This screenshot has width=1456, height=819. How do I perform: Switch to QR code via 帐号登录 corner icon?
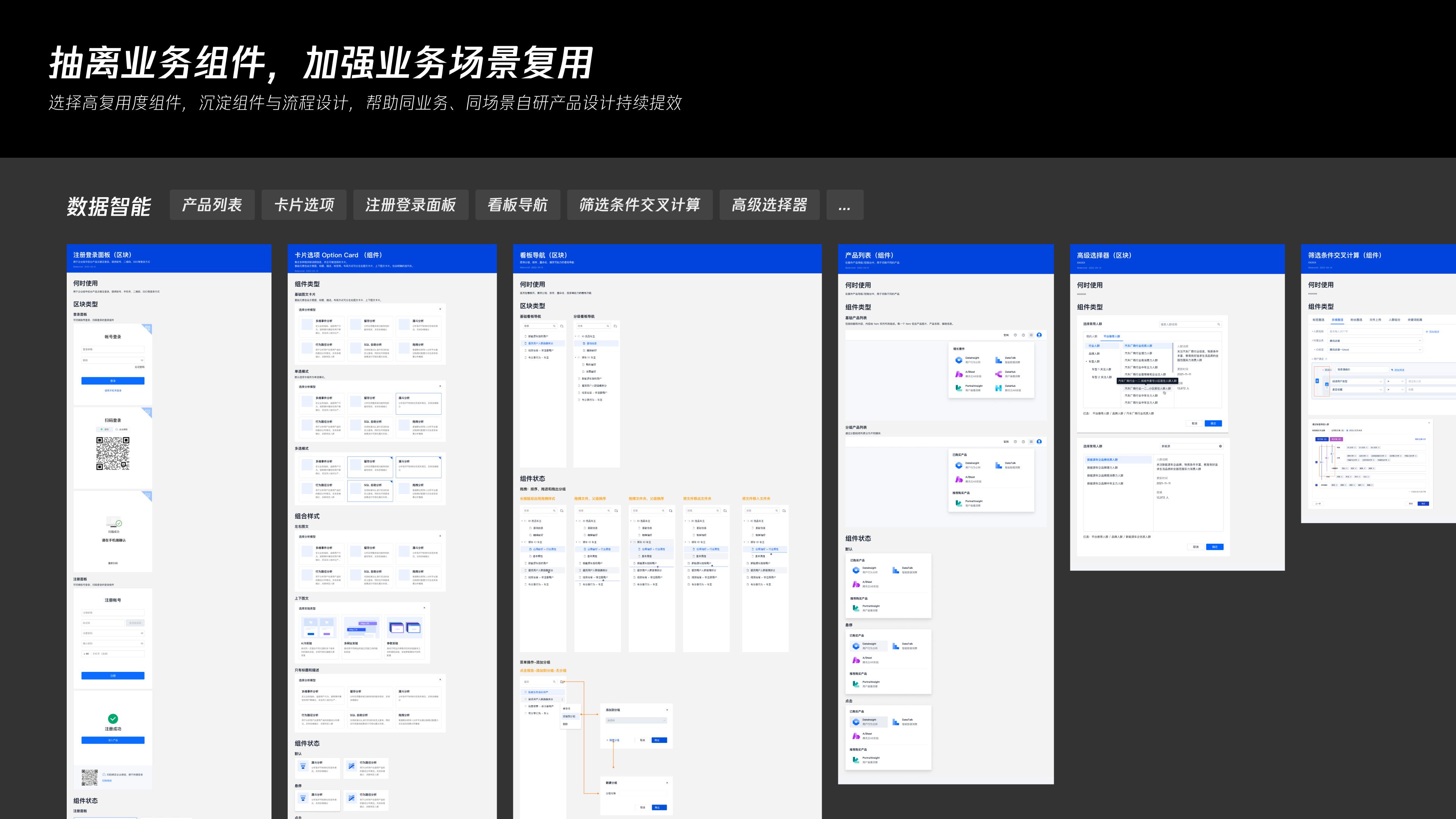coord(147,328)
